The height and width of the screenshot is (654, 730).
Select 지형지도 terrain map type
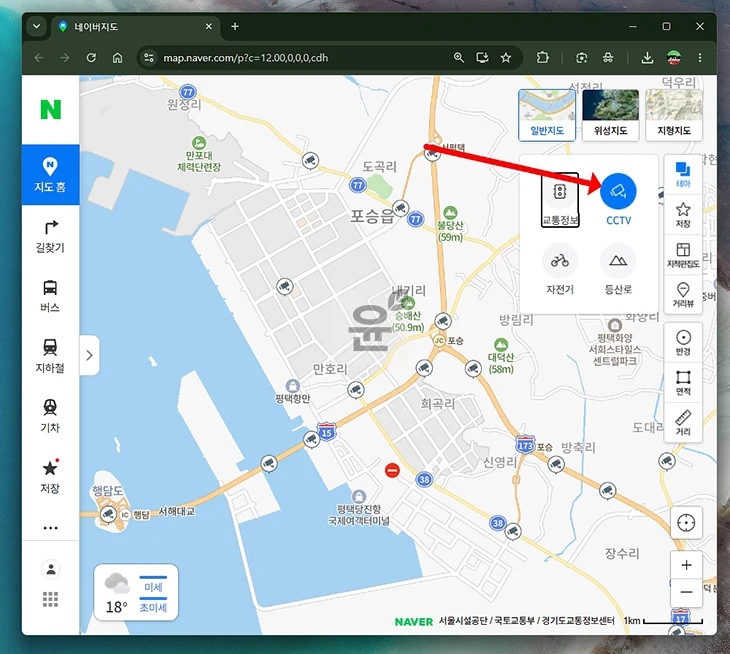[674, 115]
